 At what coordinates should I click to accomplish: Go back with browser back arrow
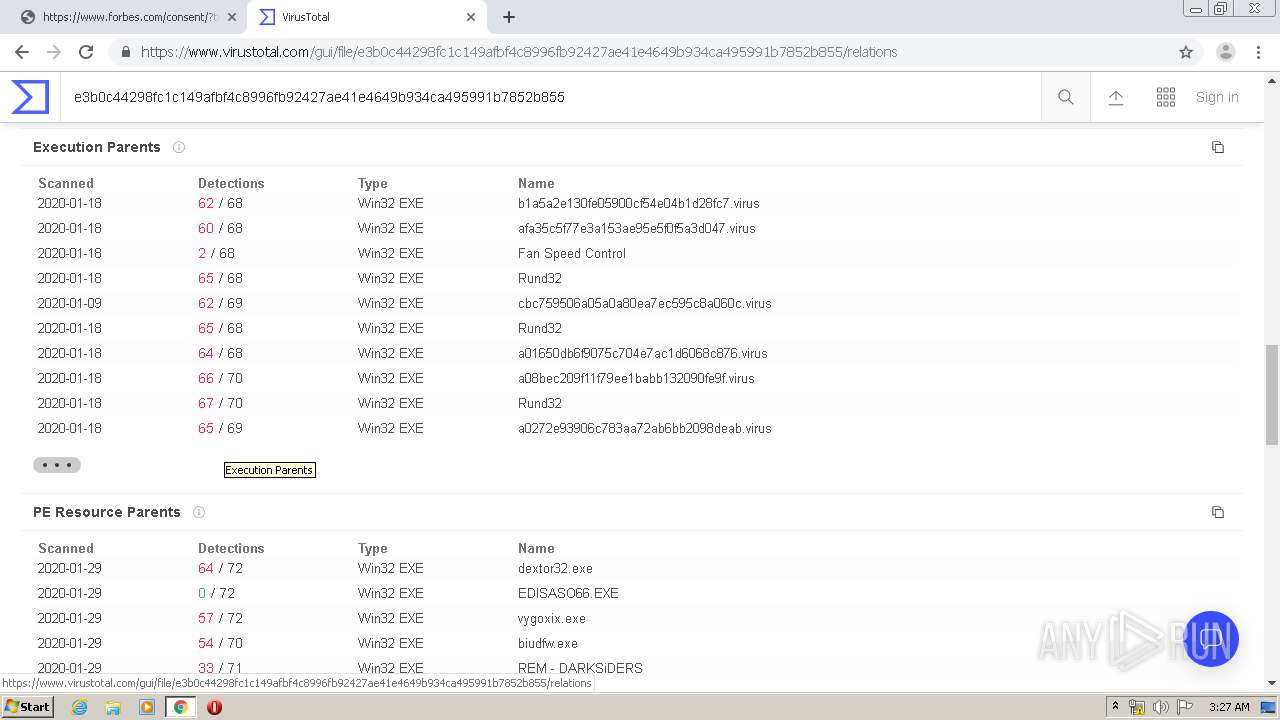pyautogui.click(x=22, y=52)
